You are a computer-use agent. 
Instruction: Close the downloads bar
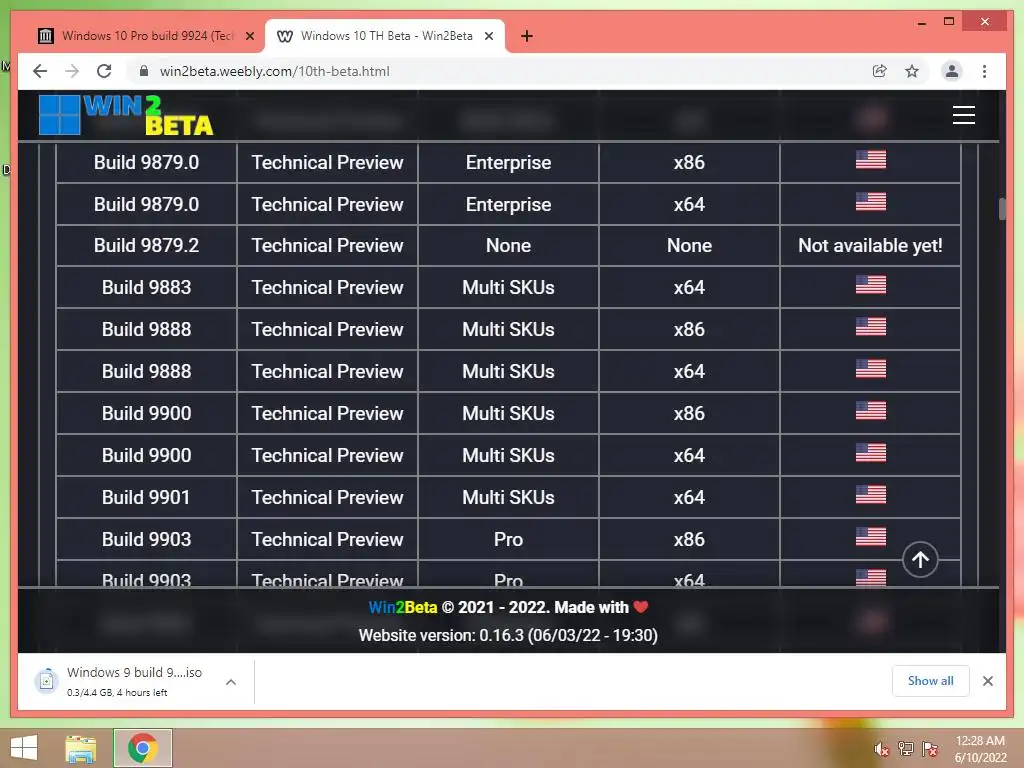[987, 681]
